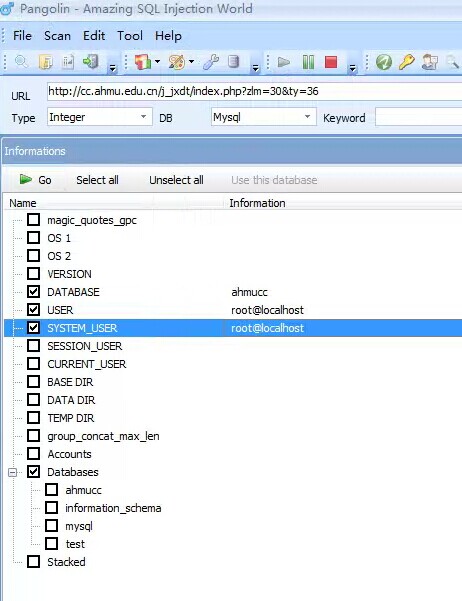Click Unselect all
Screen dimensions: 462x601
pyautogui.click(x=176, y=180)
